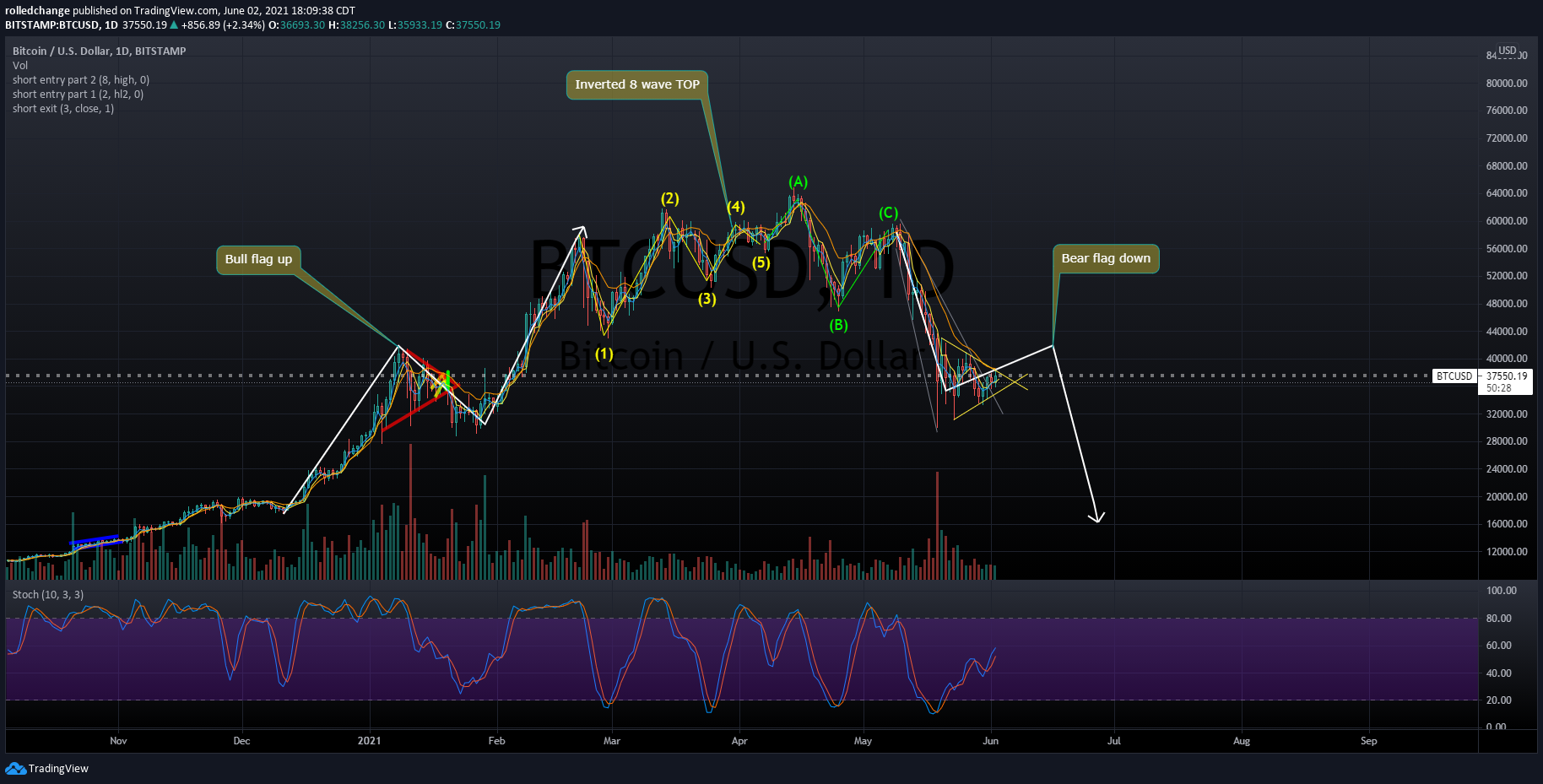1543x784 pixels.
Task: Click the Bitcoin / U.S. Dollar legend title
Action: point(99,51)
